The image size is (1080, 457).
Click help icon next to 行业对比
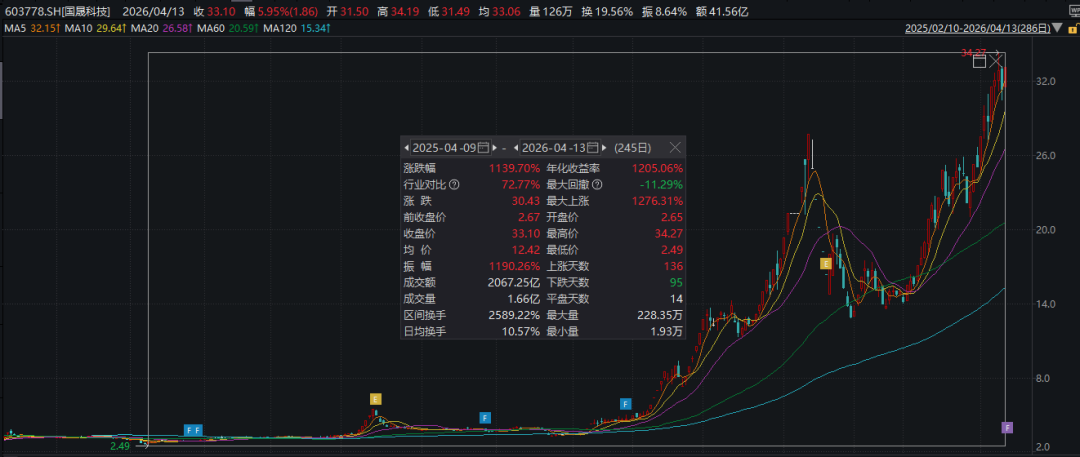pyautogui.click(x=454, y=185)
